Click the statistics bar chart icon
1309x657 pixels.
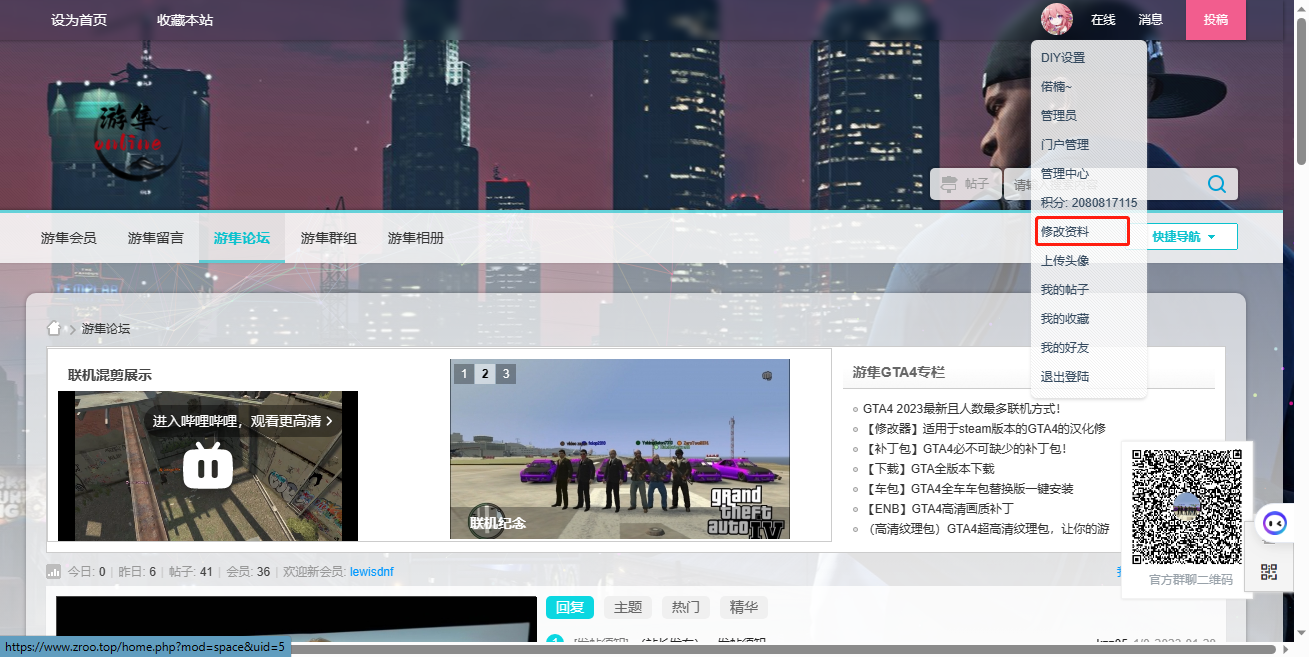click(x=54, y=572)
